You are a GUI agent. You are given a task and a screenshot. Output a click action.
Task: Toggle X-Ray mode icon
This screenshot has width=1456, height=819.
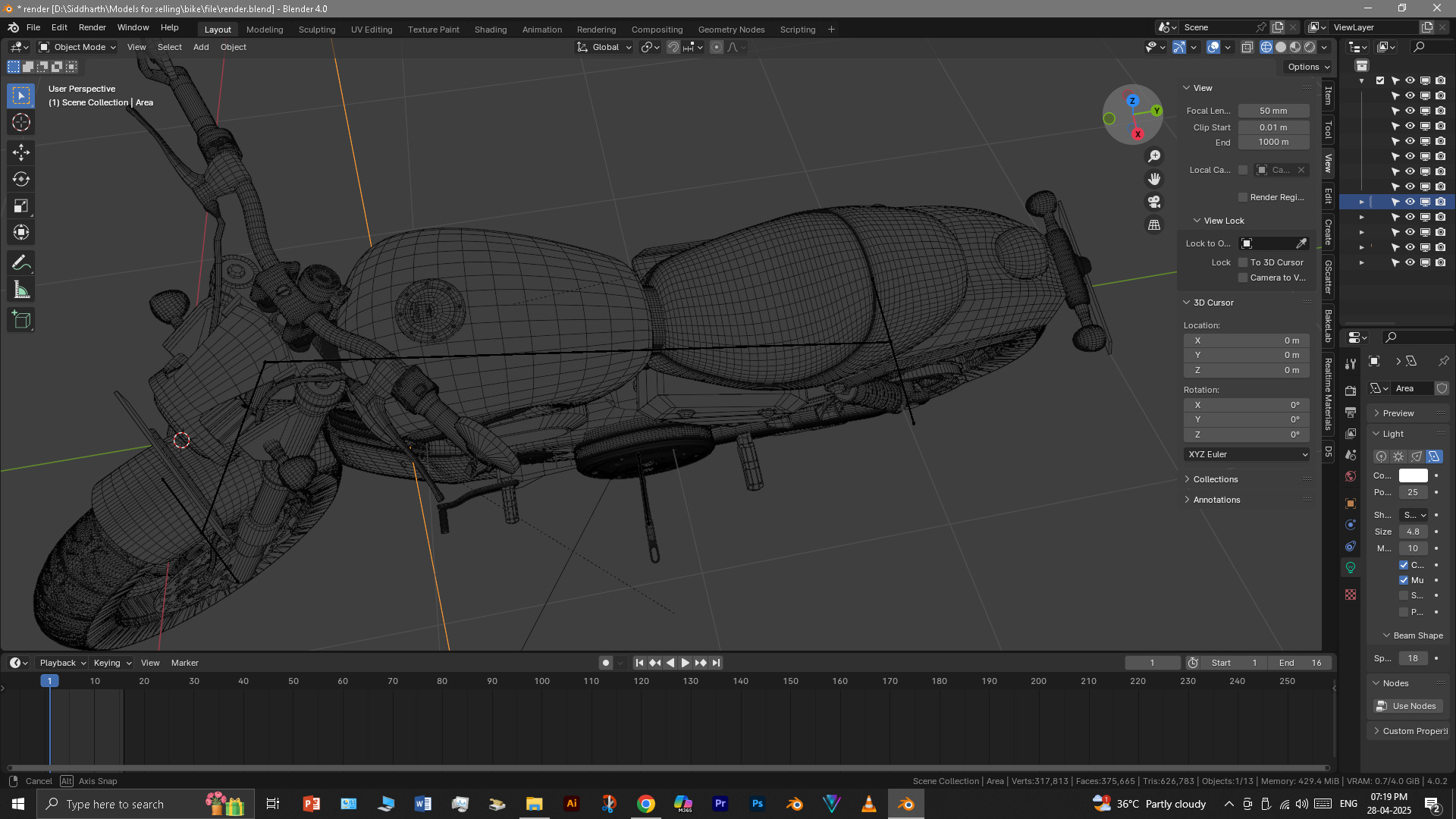pyautogui.click(x=1247, y=47)
